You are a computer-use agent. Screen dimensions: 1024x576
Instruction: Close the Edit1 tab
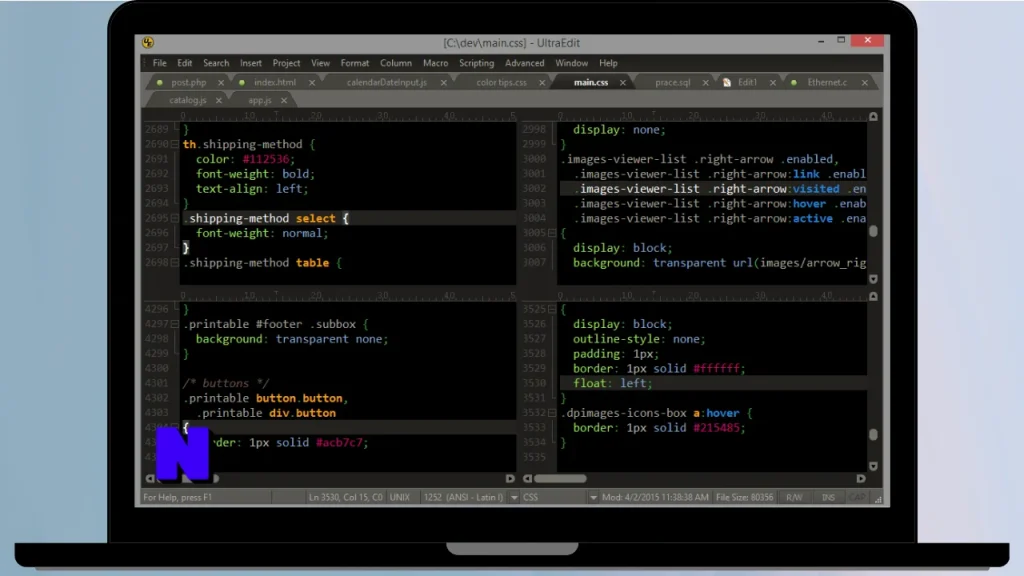click(773, 83)
